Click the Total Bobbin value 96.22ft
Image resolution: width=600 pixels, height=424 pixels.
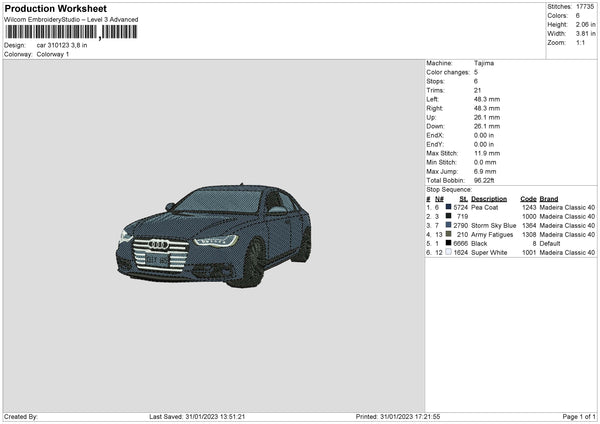485,180
